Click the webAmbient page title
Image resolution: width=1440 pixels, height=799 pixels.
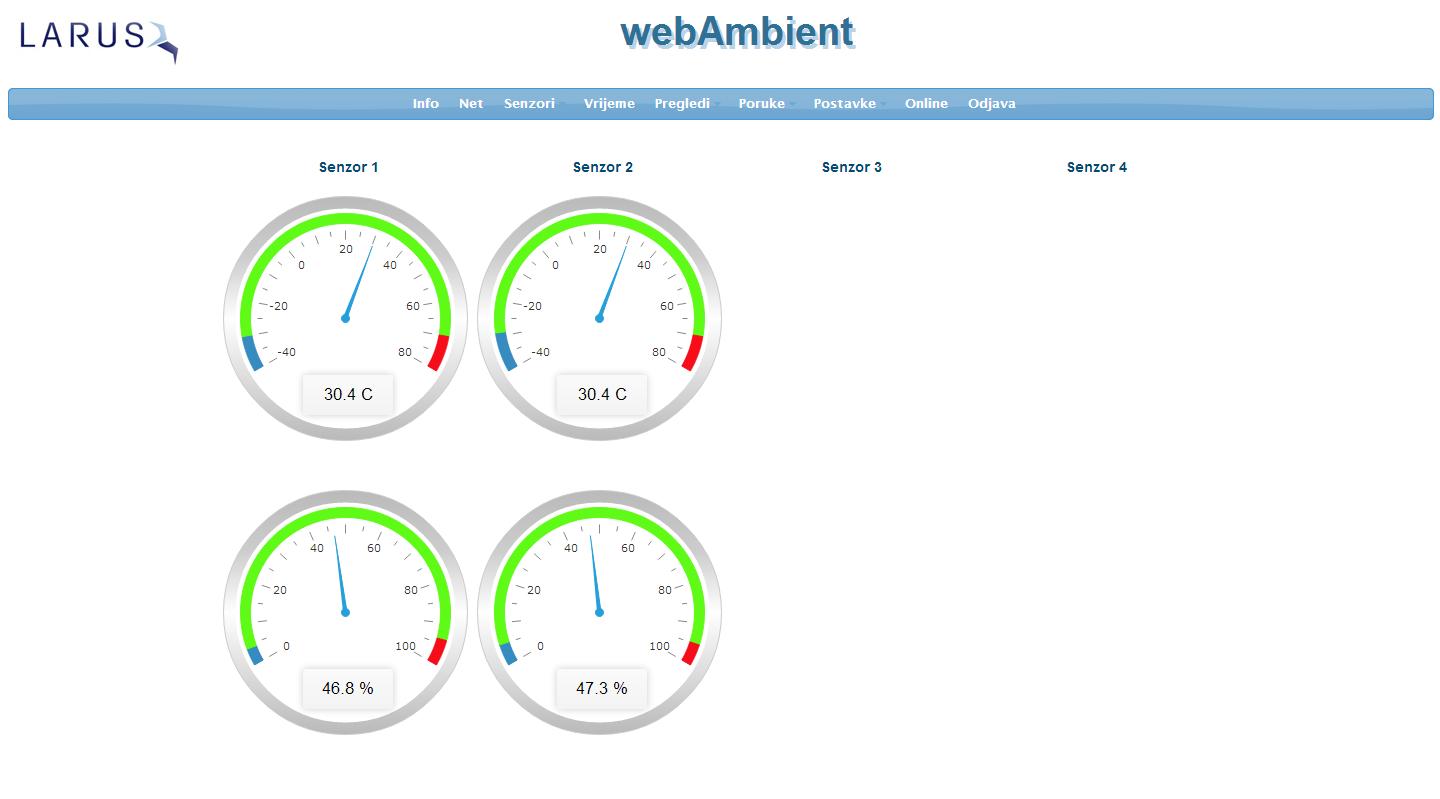pyautogui.click(x=737, y=32)
